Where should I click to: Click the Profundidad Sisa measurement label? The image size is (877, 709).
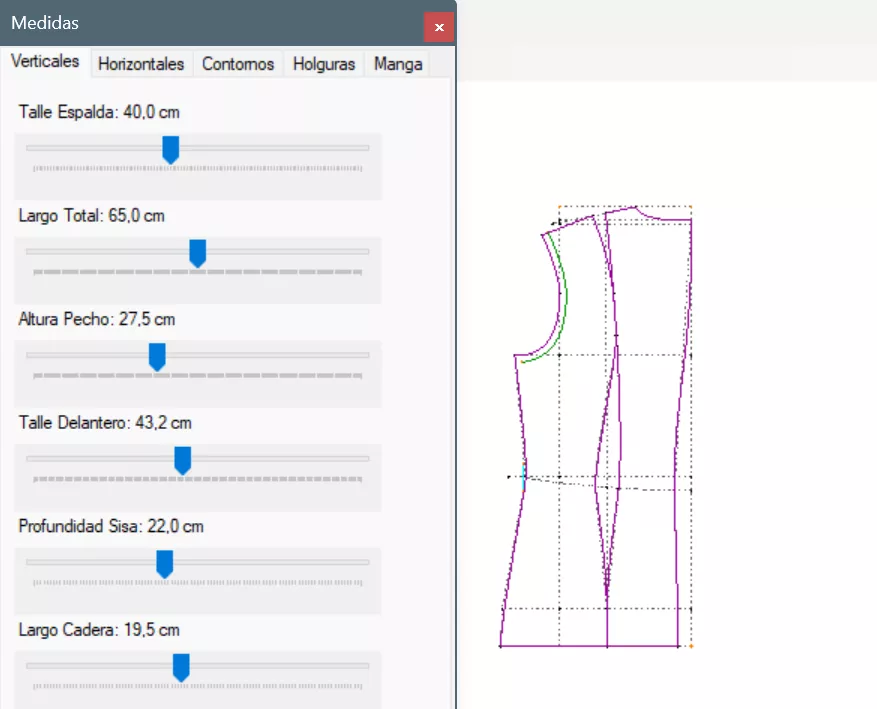point(111,526)
